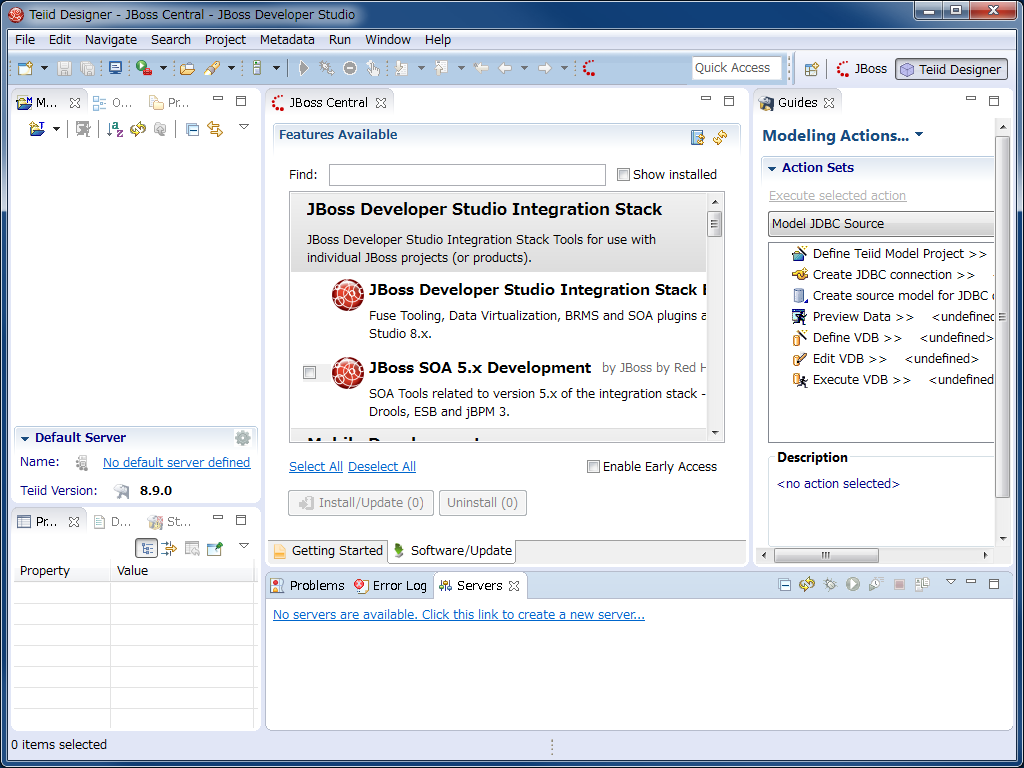Click the No default server defined link
Viewport: 1024px width, 768px height.
coord(176,462)
